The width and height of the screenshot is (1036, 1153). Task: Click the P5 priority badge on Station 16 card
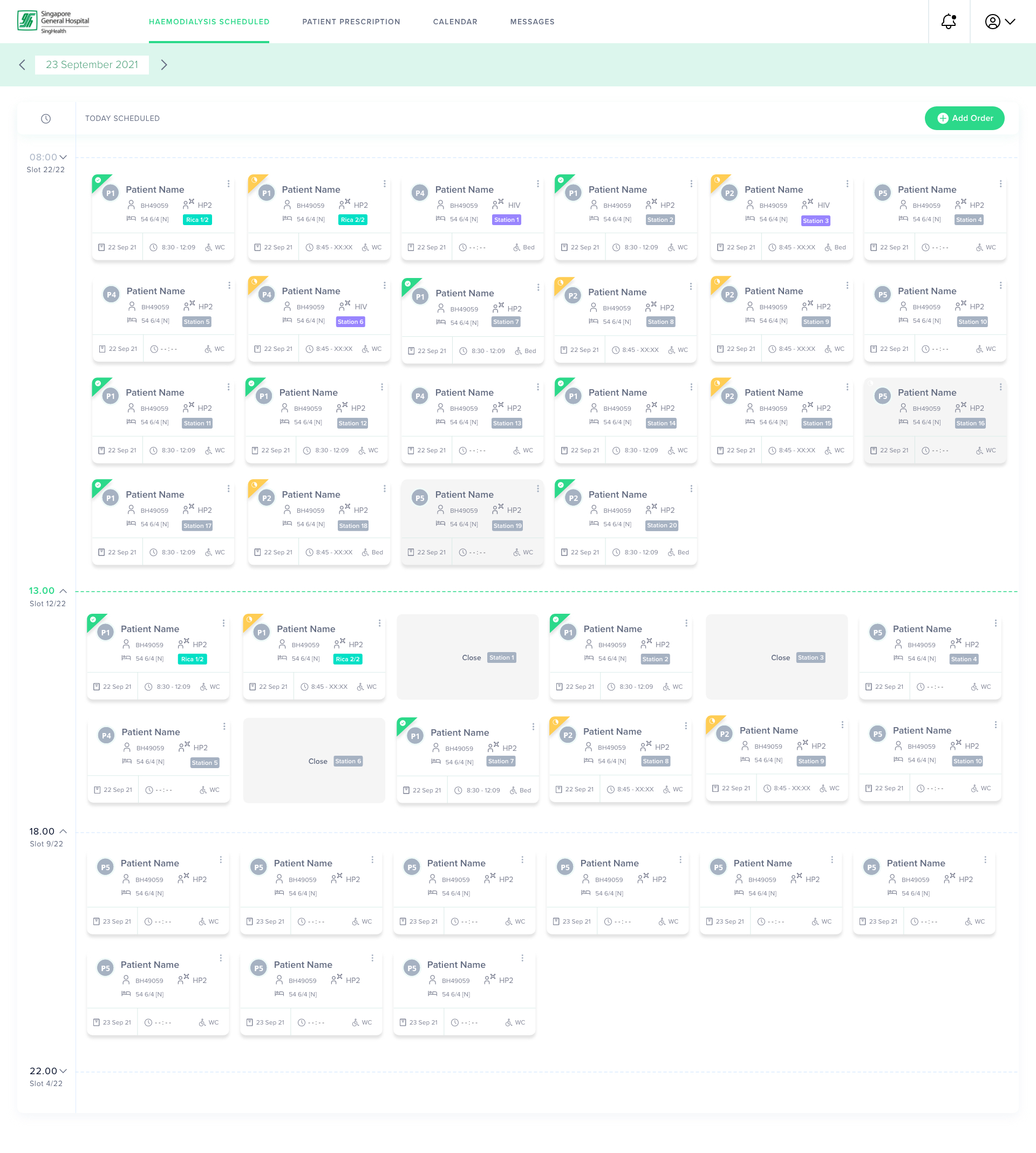(x=882, y=396)
